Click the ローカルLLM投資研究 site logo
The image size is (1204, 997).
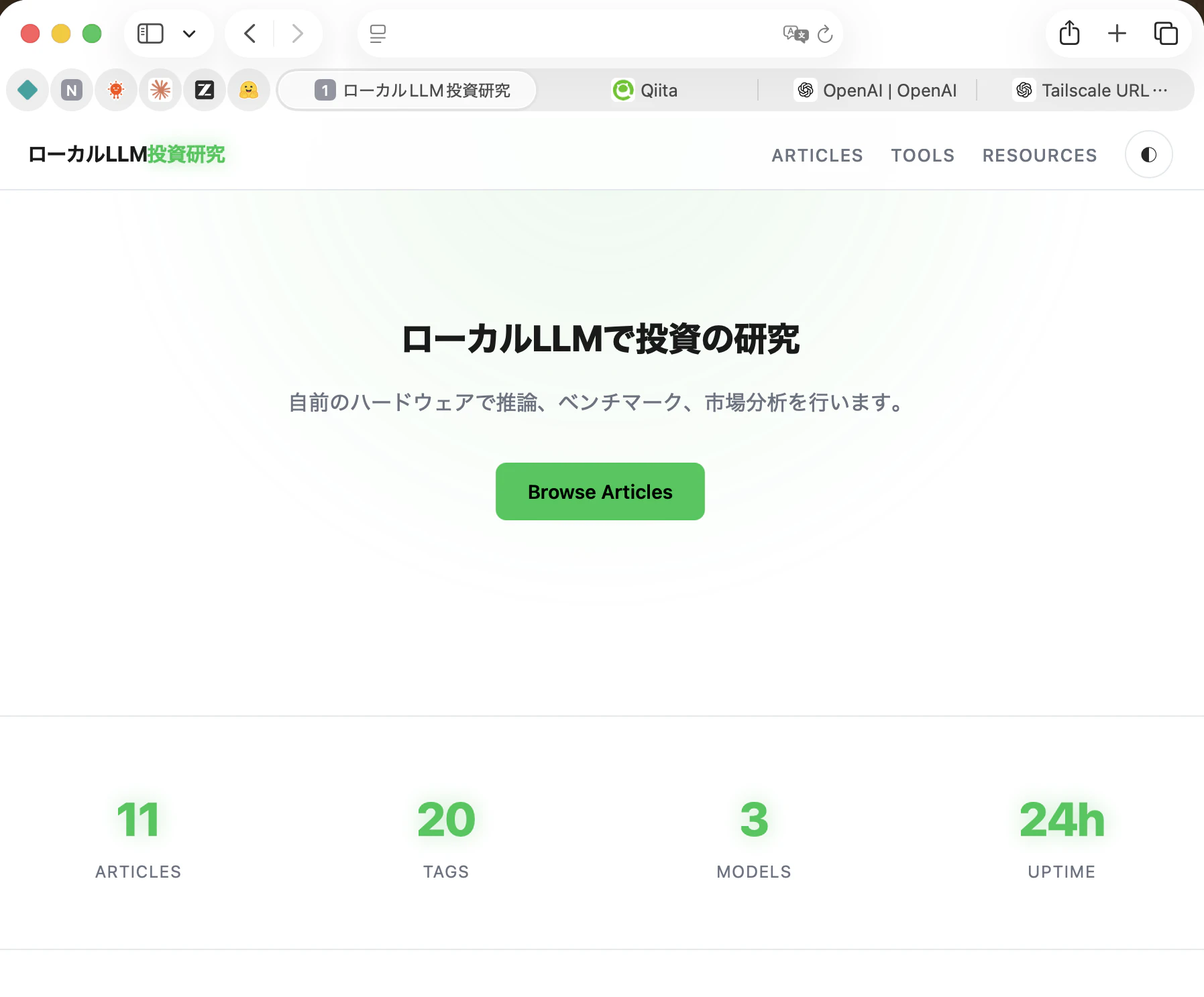point(126,154)
